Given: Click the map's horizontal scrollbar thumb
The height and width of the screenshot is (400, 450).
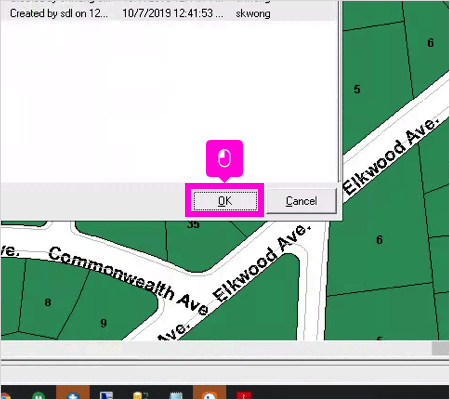Looking at the screenshot, I should [x=440, y=349].
